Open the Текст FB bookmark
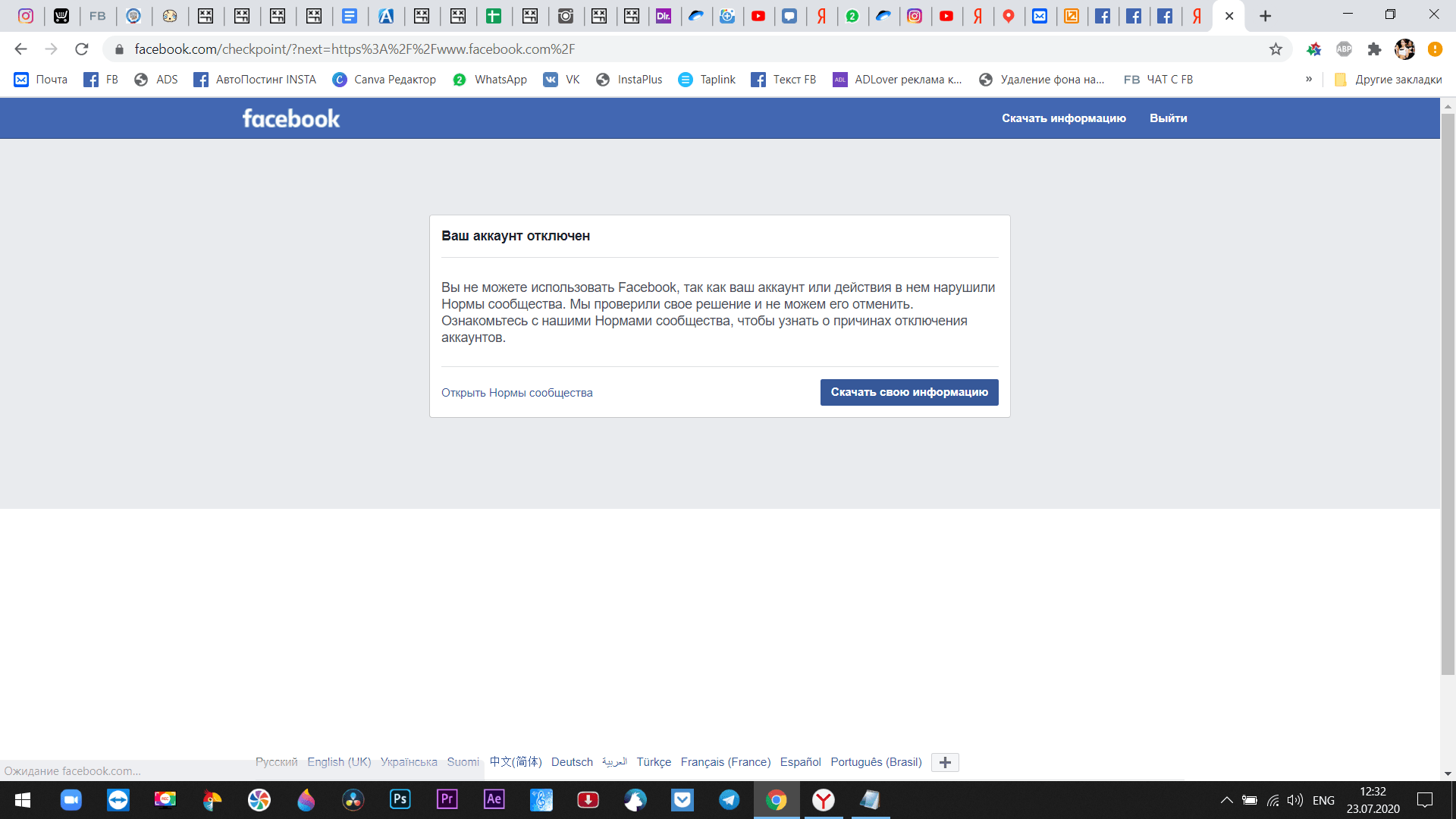Screen dimensions: 1456x819 coord(783,80)
